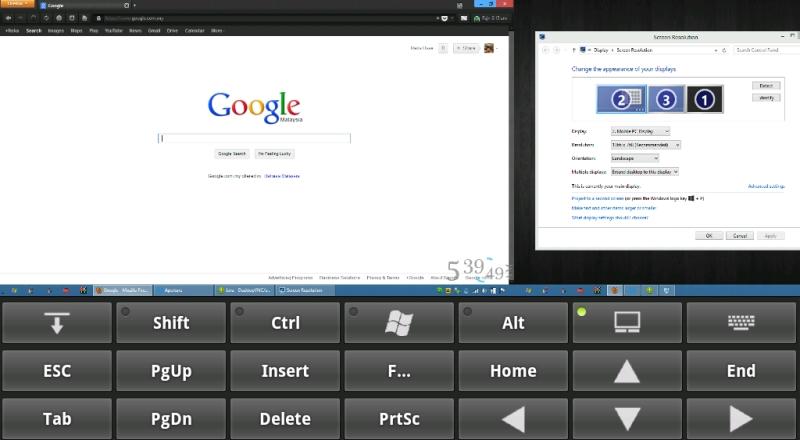Click Display breadcrumb in Screen Resolution window

pyautogui.click(x=601, y=50)
